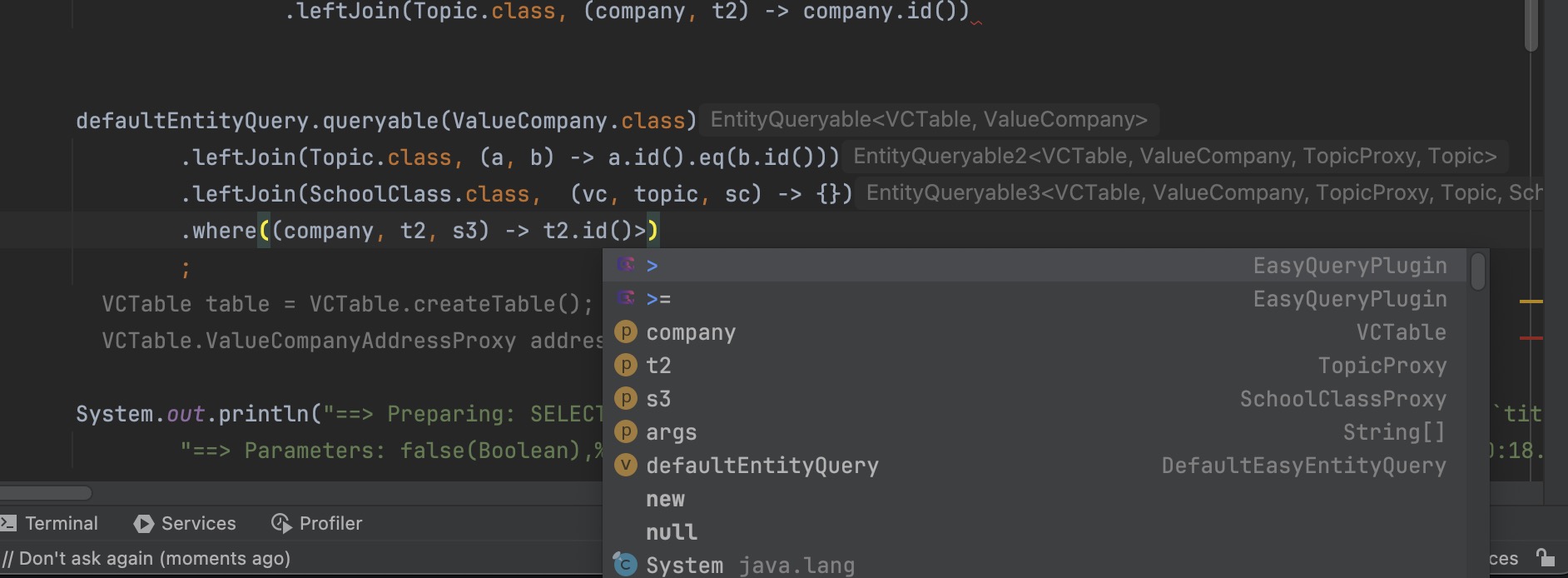Jump to the yellow warning stripe marker
The width and height of the screenshot is (1568, 578).
pos(1531,301)
